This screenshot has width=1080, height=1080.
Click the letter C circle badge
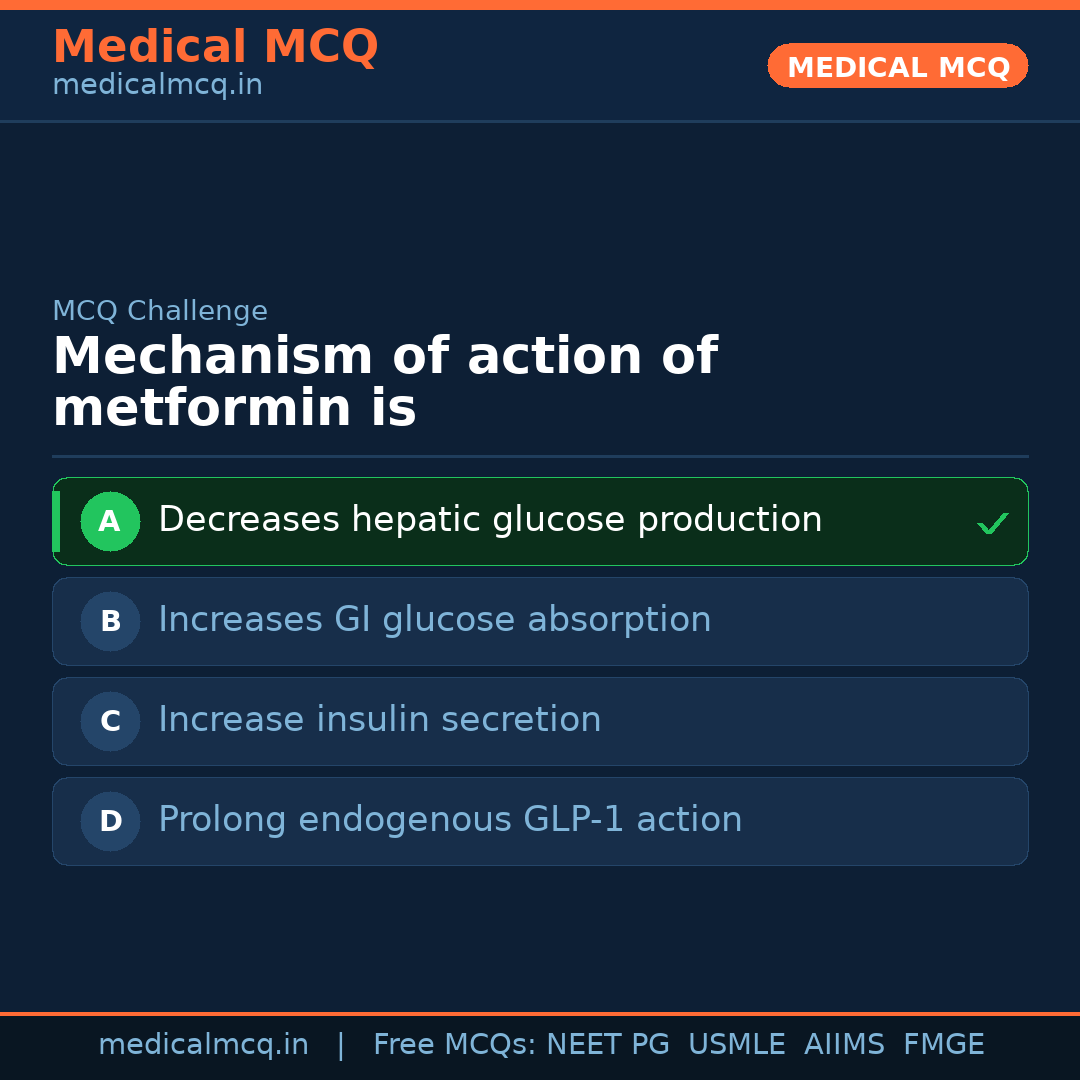[110, 721]
